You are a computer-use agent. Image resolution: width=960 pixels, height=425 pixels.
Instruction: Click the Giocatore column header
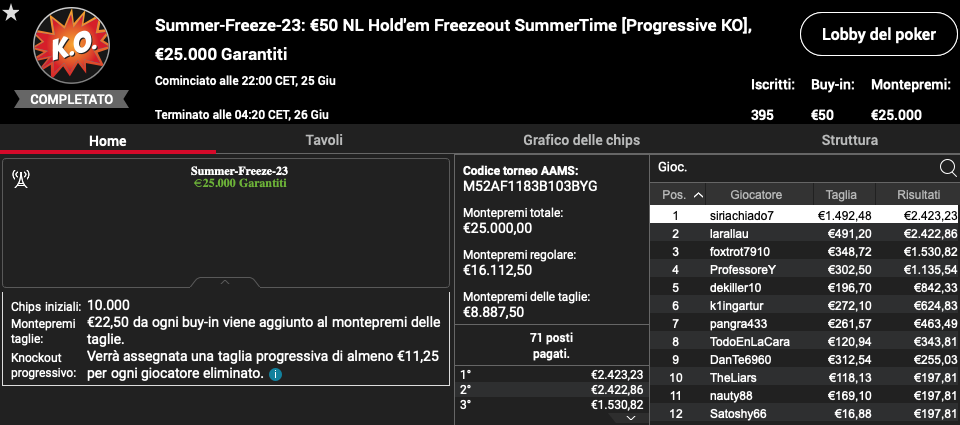tap(756, 195)
